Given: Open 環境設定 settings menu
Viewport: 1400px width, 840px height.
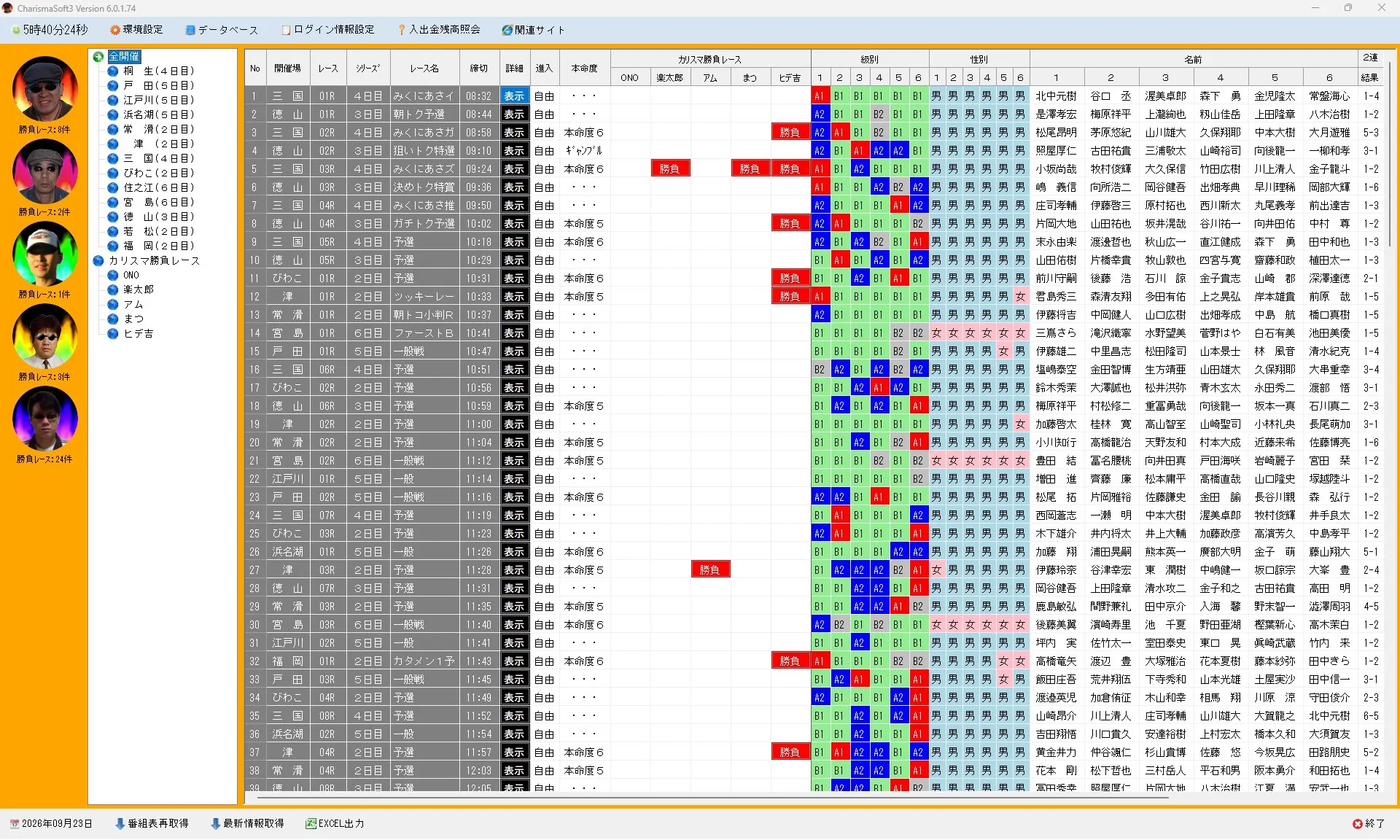Looking at the screenshot, I should (x=136, y=30).
